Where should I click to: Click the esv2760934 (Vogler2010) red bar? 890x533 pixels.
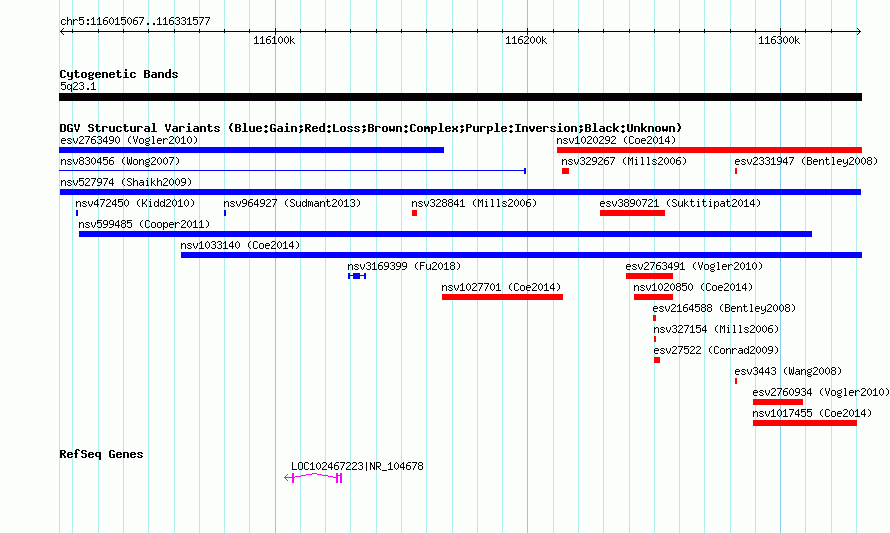pos(778,402)
